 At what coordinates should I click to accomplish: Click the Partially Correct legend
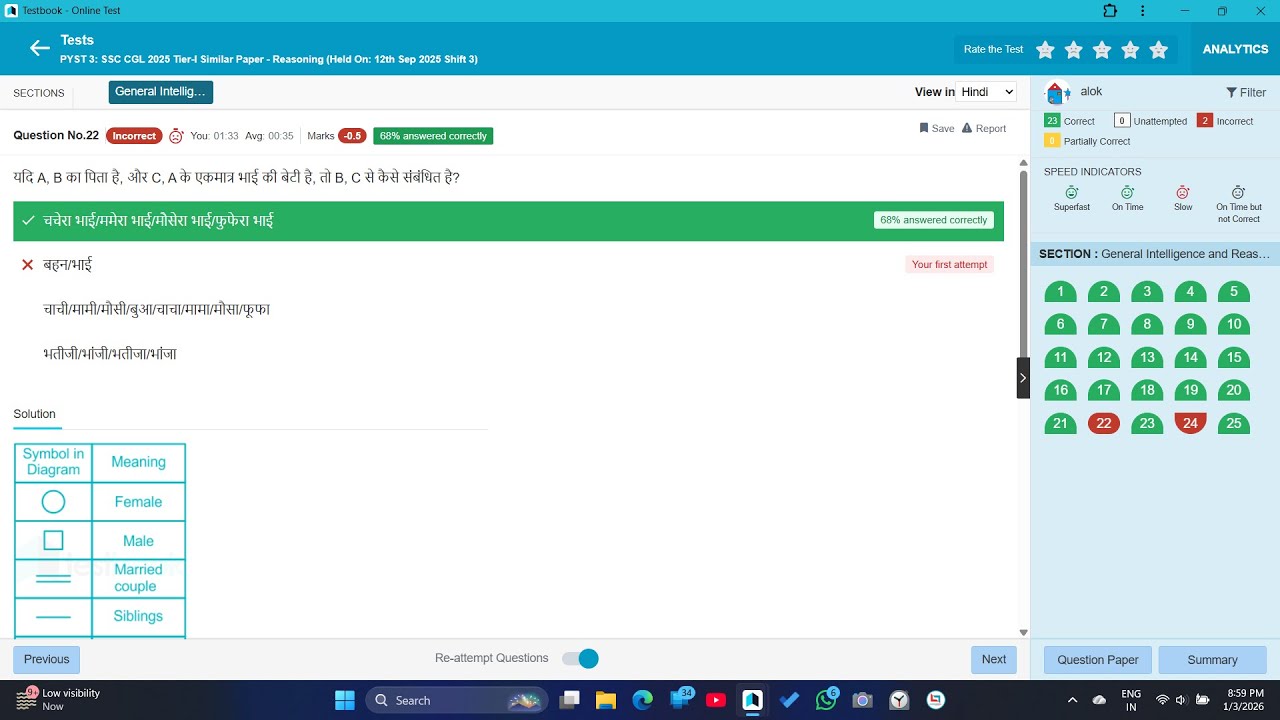(1087, 141)
